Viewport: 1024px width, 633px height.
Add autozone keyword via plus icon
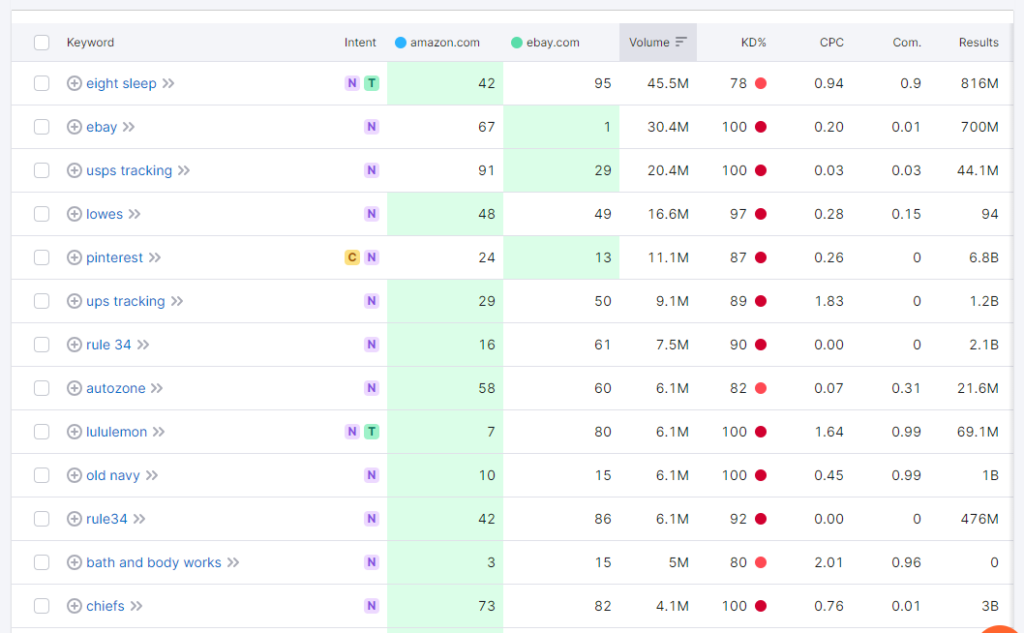(74, 388)
